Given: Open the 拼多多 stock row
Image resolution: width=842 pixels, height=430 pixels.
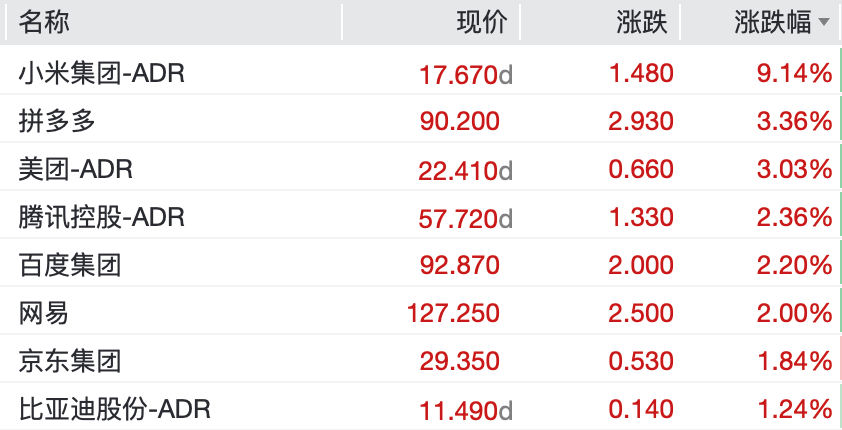Looking at the screenshot, I should (421, 120).
